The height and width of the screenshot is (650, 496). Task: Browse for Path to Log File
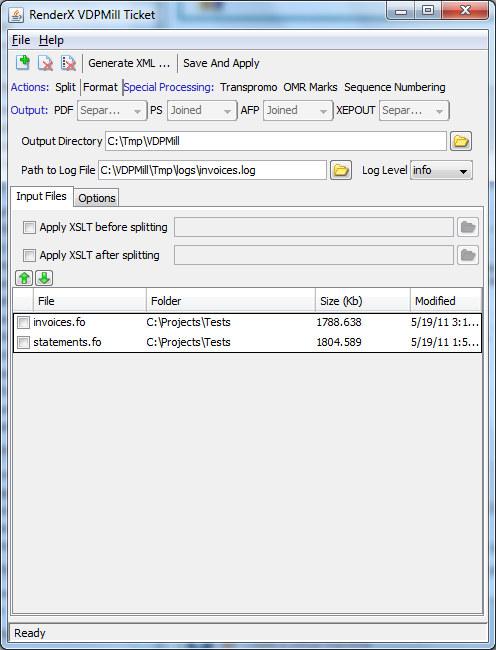341,170
